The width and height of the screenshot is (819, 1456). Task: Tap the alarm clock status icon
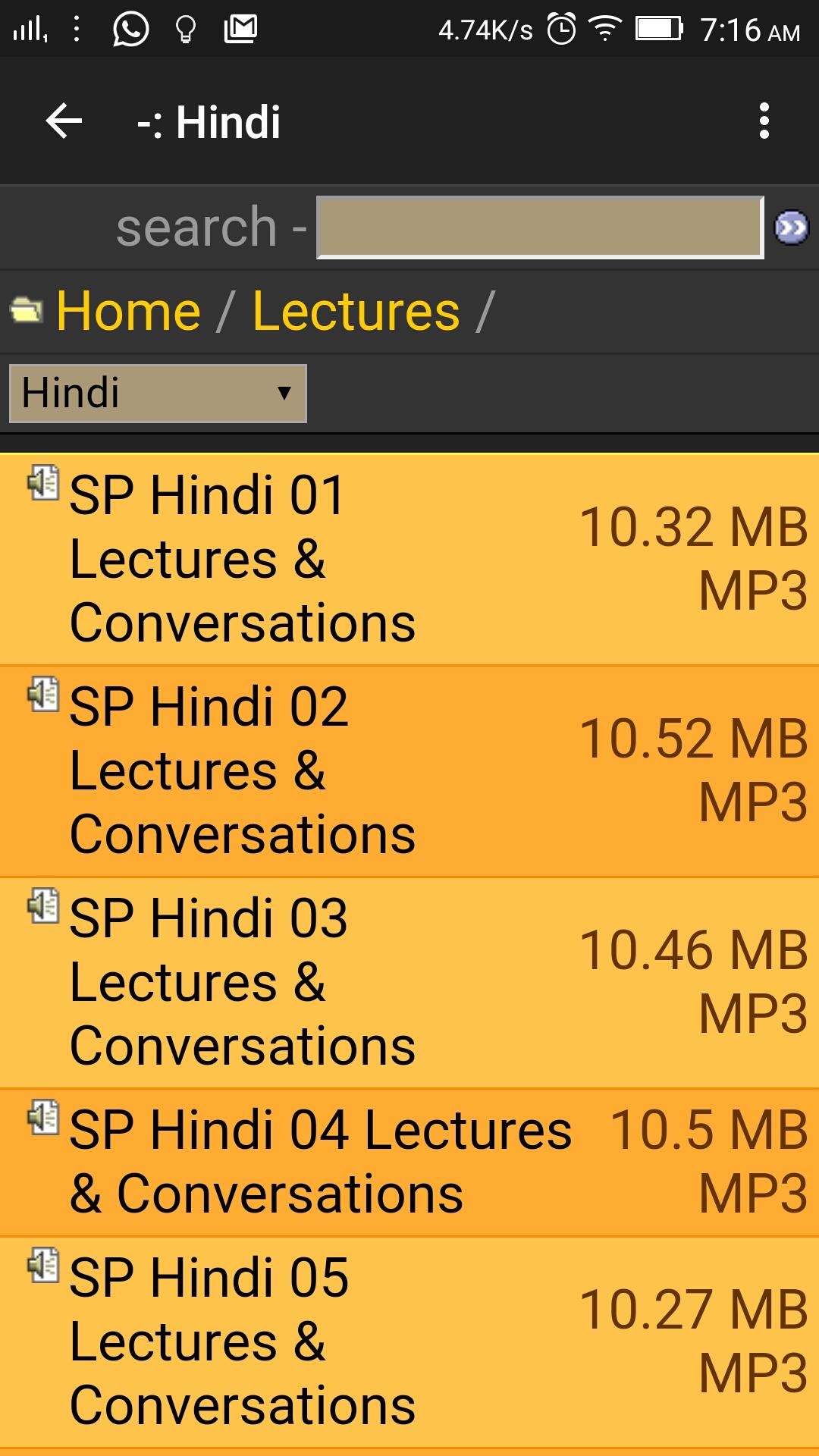click(x=562, y=30)
